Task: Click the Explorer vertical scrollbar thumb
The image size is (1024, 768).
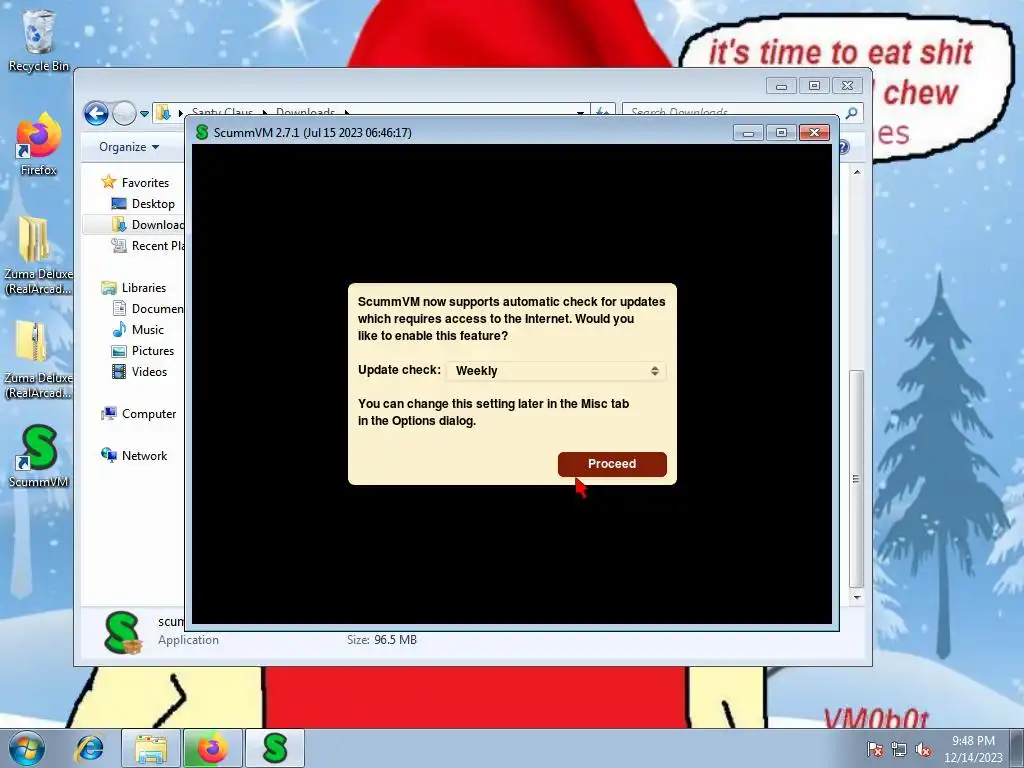Action: [x=856, y=478]
